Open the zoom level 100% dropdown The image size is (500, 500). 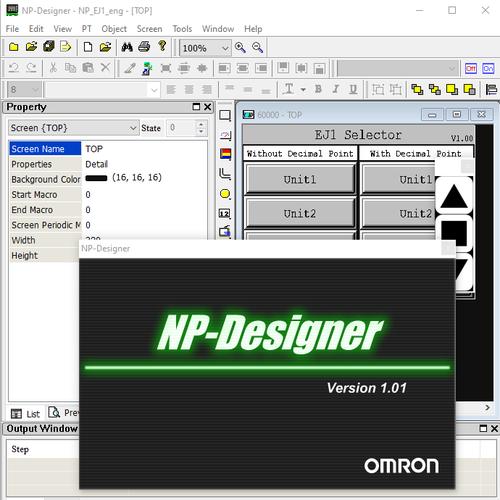pyautogui.click(x=225, y=48)
